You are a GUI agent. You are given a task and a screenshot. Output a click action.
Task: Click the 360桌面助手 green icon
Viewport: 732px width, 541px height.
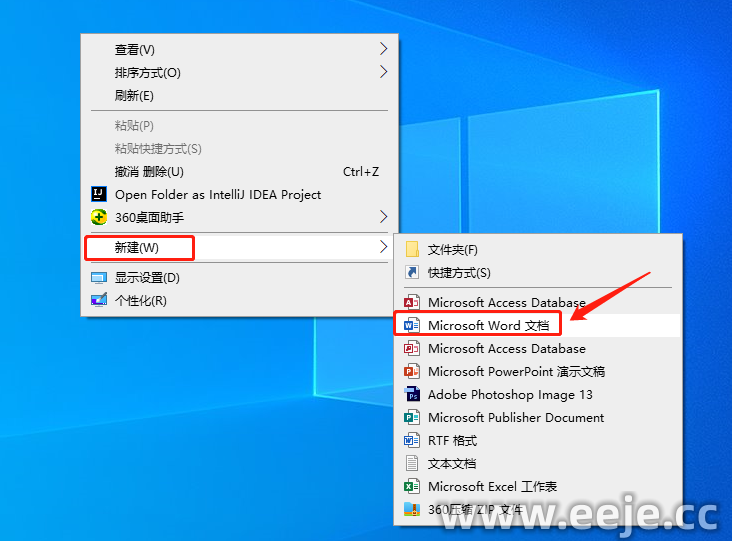99,217
